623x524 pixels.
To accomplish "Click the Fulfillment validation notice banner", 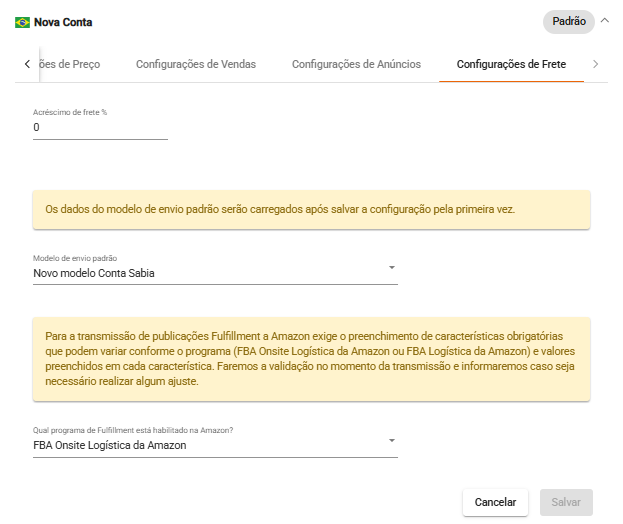I will pos(311,360).
